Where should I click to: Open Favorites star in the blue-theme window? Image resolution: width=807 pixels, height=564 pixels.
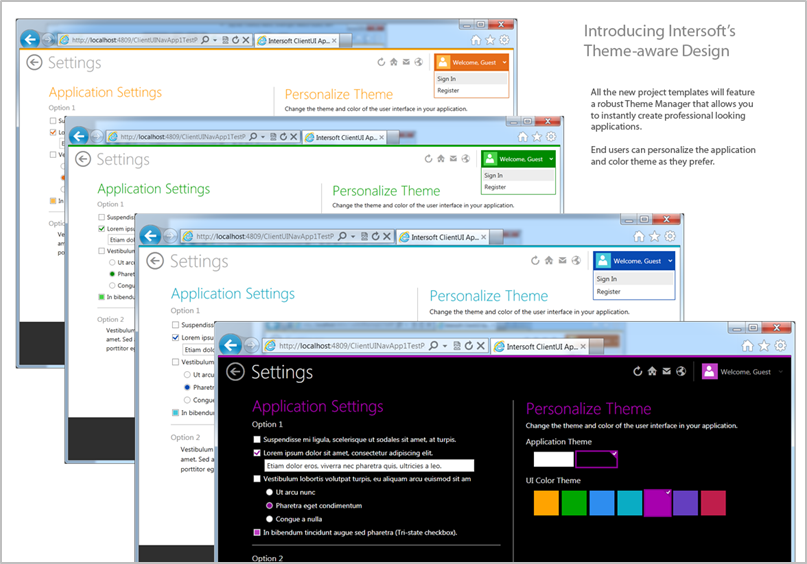(x=654, y=236)
